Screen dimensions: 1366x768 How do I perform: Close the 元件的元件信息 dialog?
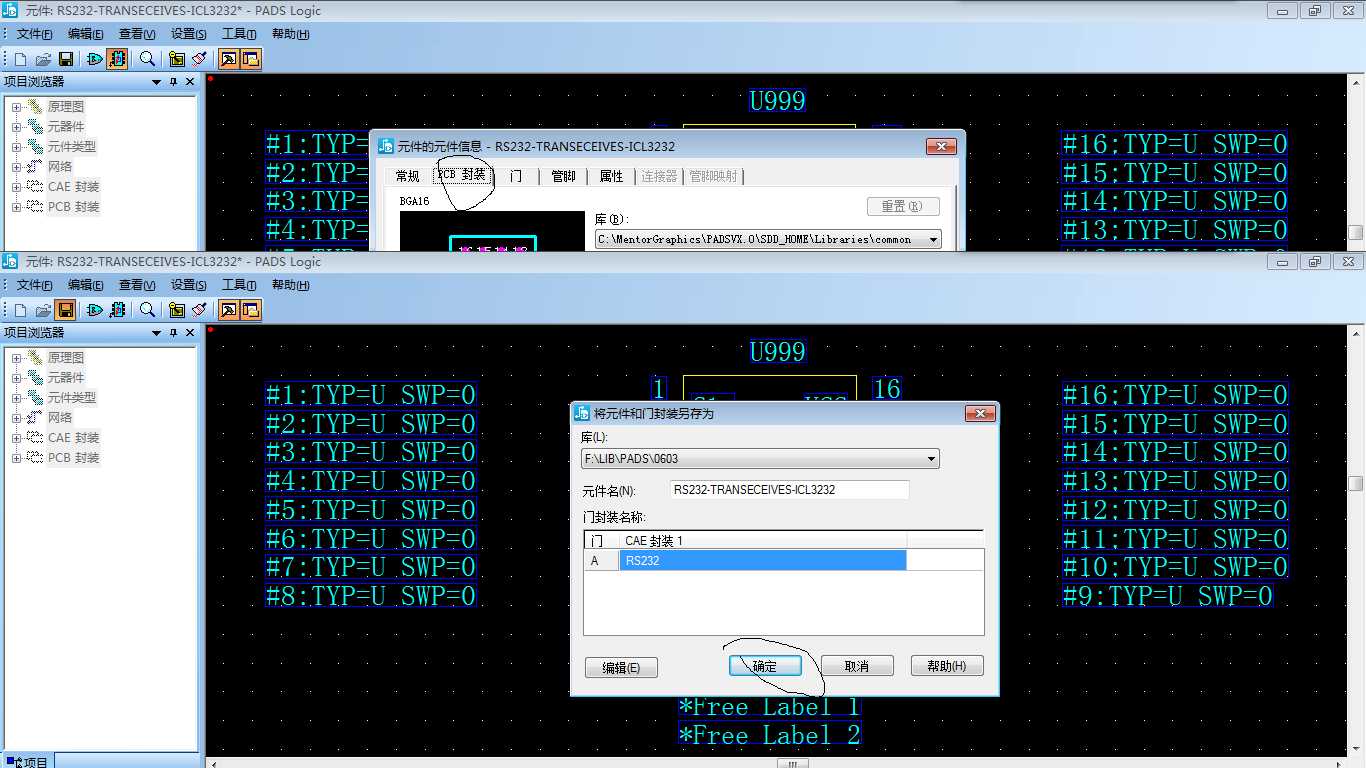coord(941,146)
